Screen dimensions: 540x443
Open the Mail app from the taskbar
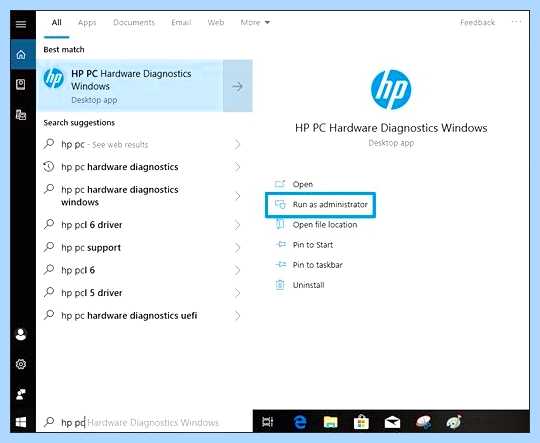(392, 422)
